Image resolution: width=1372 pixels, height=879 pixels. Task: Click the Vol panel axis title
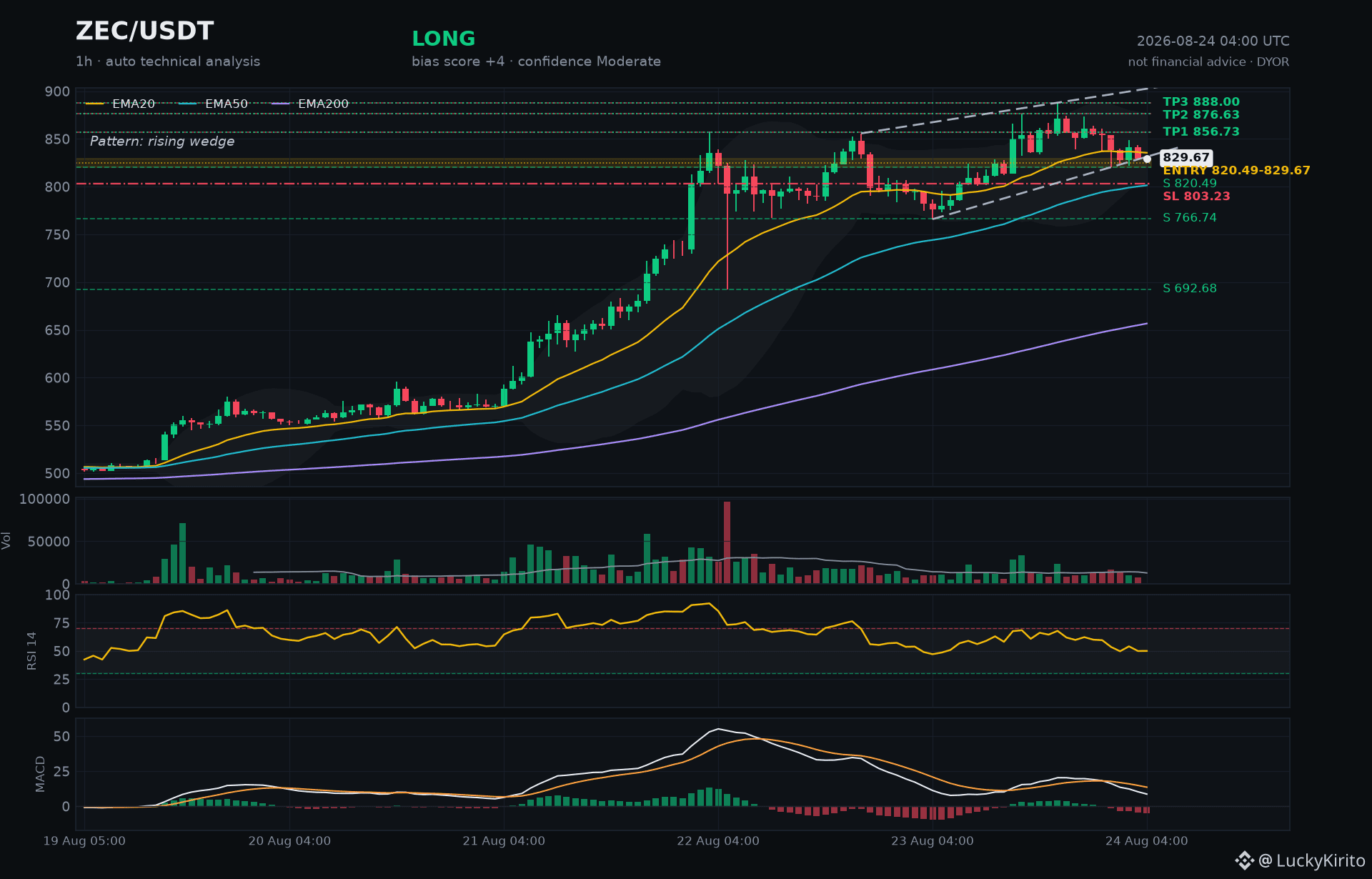(x=6, y=541)
